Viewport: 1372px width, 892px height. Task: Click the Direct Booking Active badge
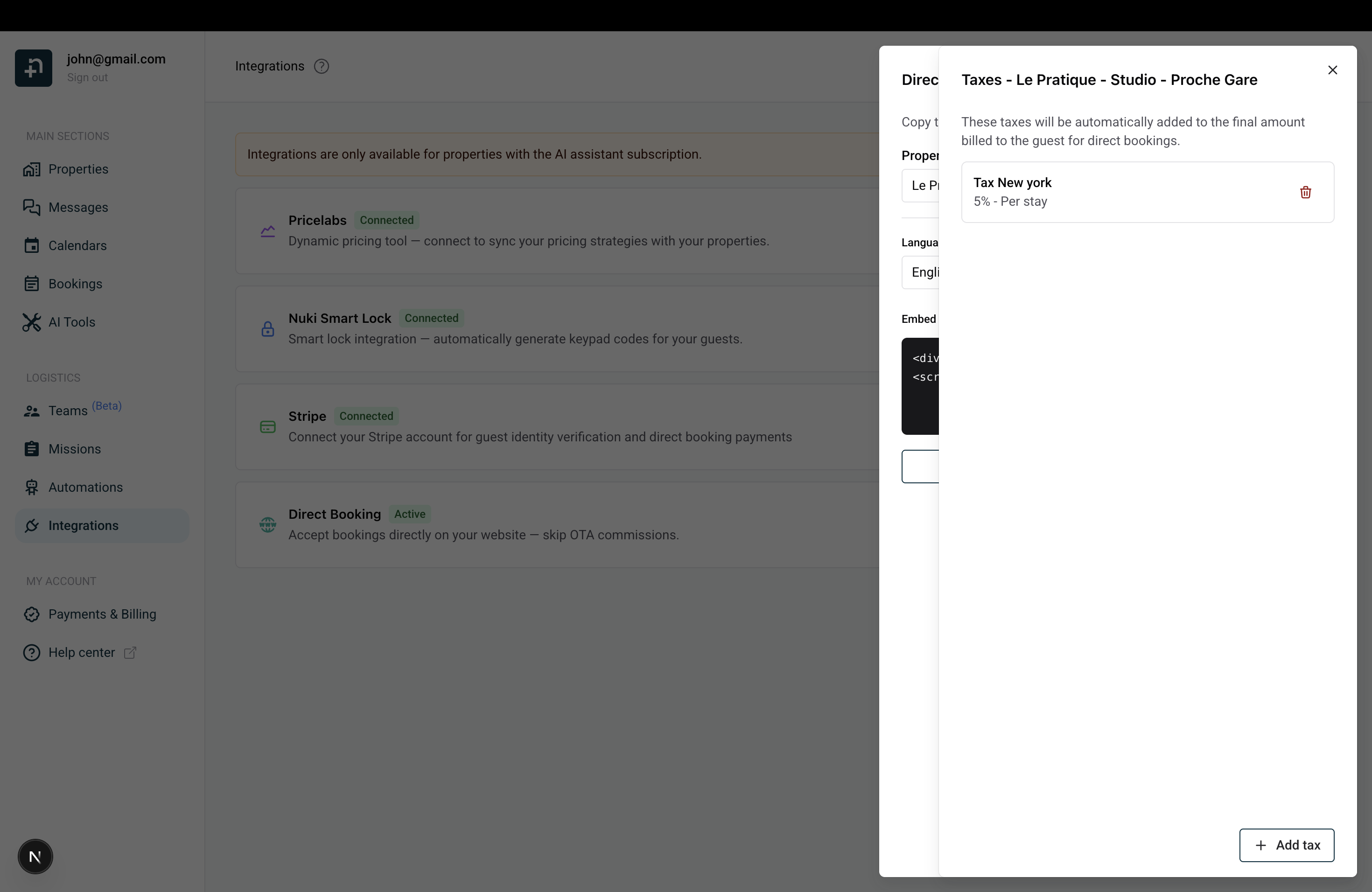pos(410,514)
